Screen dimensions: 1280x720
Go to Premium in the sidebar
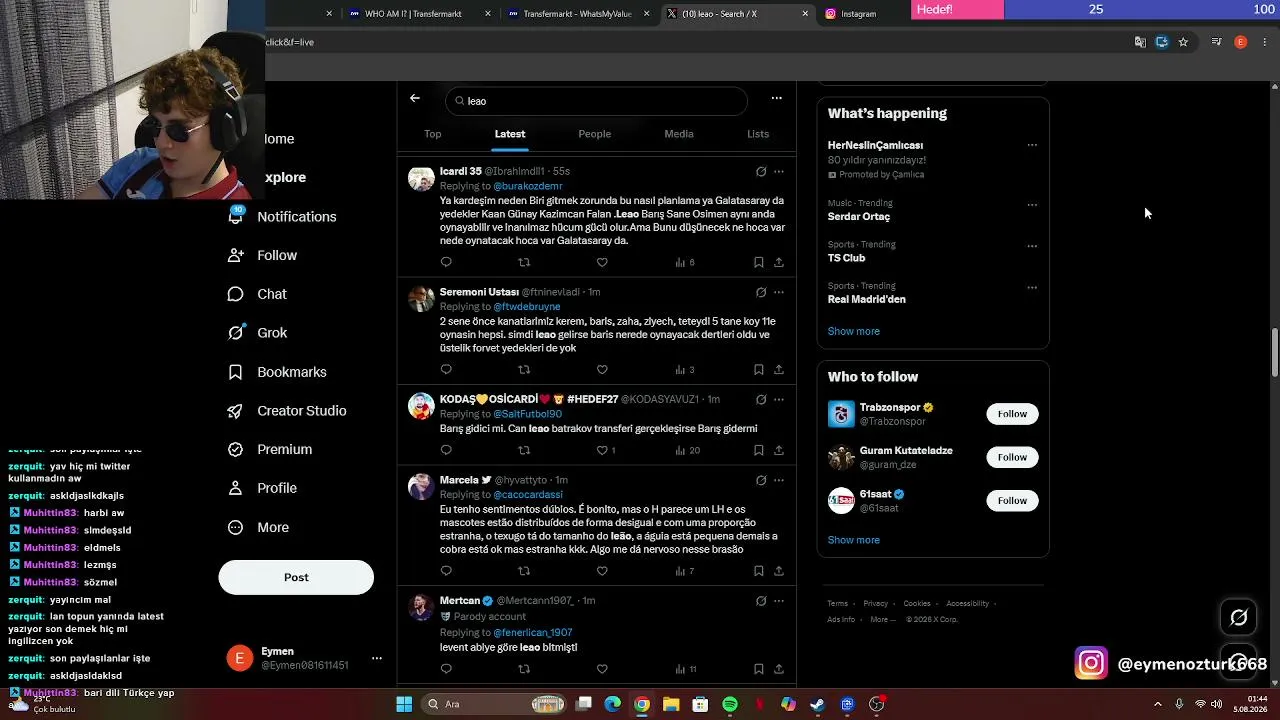coord(270,450)
